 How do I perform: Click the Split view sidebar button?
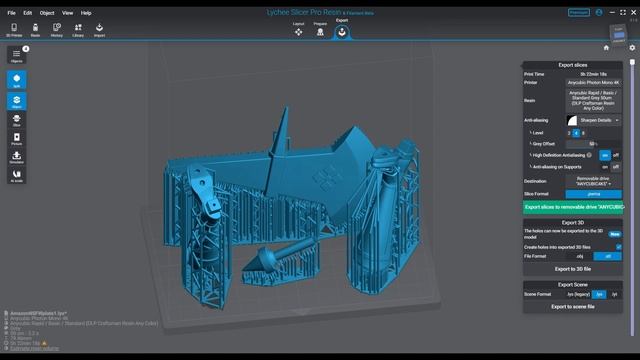16,80
